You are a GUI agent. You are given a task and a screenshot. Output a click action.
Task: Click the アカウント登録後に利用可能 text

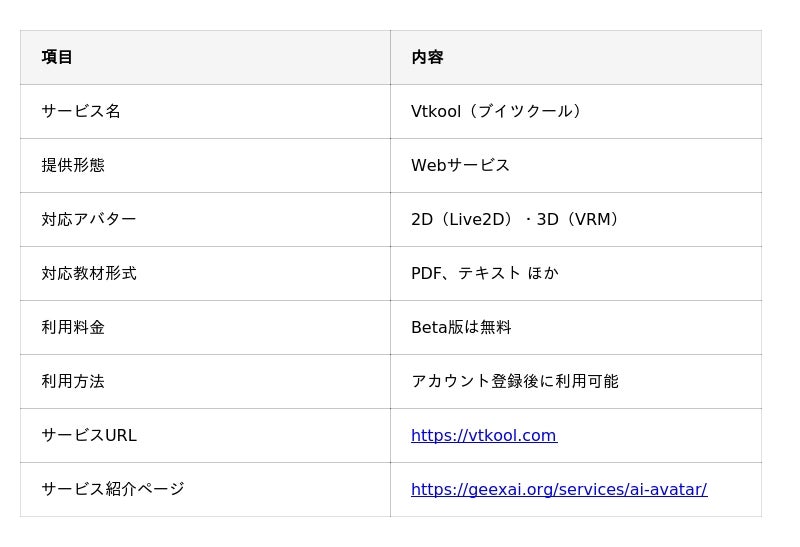click(514, 381)
